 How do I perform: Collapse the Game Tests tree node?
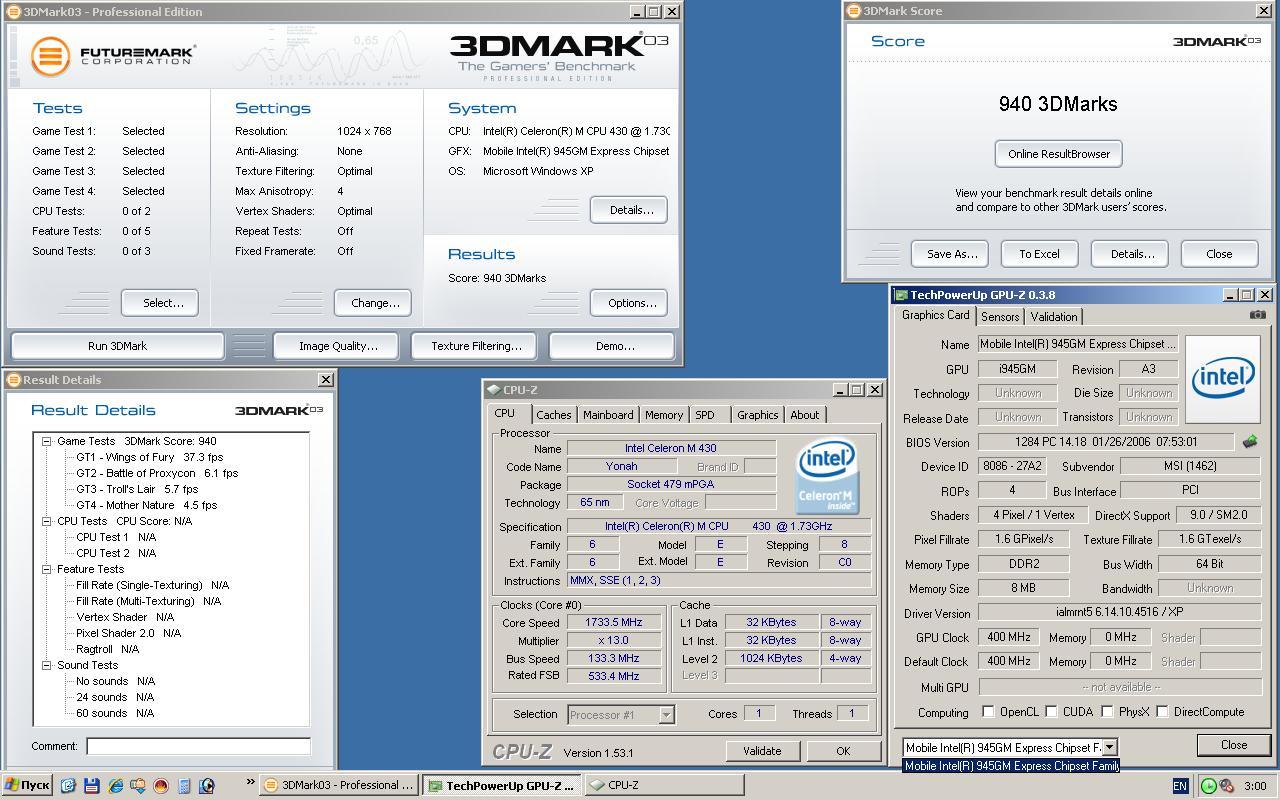coord(46,441)
